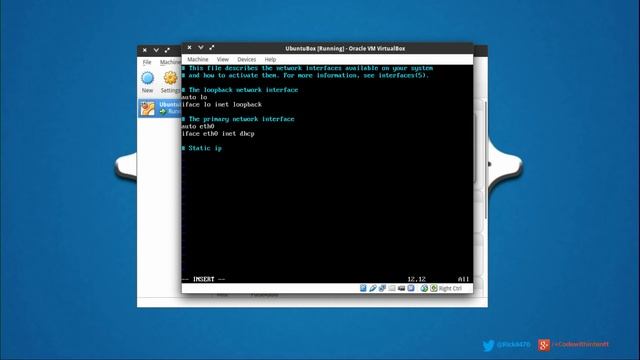Click the 'auto eth0' line
Image resolution: width=640 pixels, height=360 pixels.
198,127
